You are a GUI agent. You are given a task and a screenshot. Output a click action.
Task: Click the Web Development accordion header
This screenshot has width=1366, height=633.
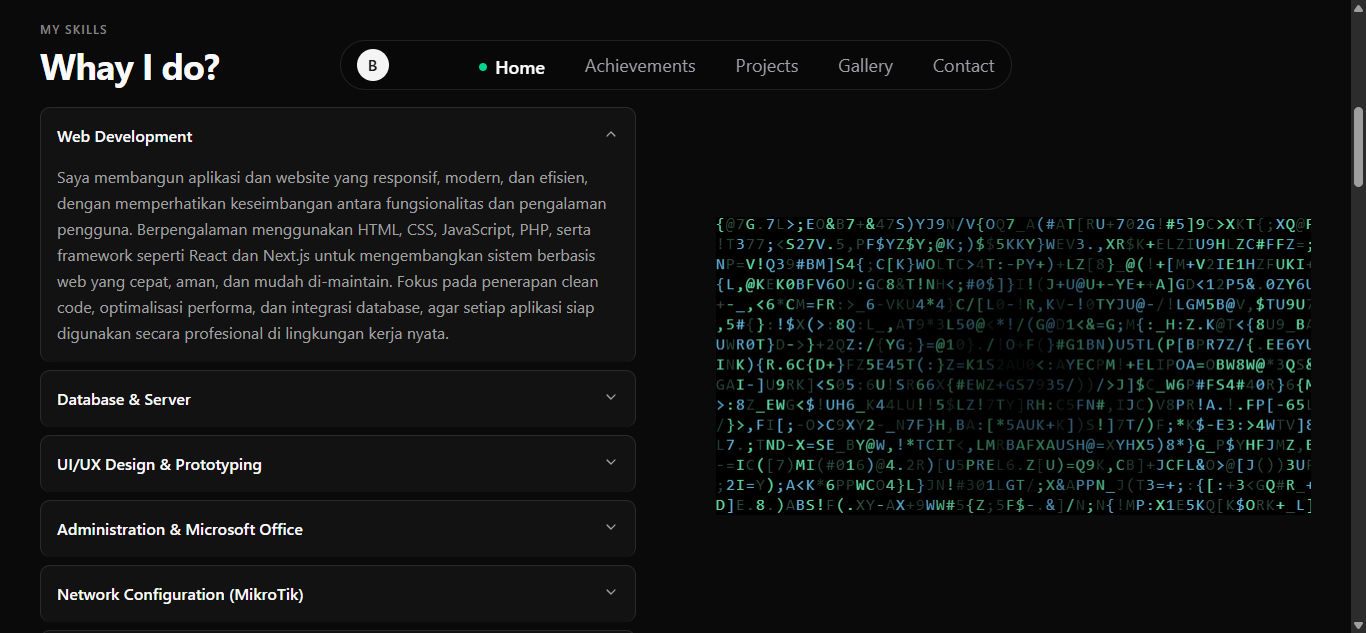pyautogui.click(x=124, y=136)
